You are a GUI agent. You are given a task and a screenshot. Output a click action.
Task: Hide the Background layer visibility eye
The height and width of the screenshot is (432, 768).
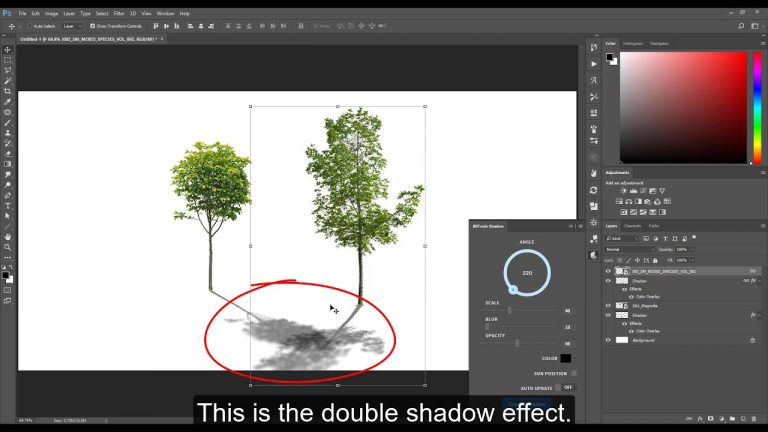pos(608,340)
